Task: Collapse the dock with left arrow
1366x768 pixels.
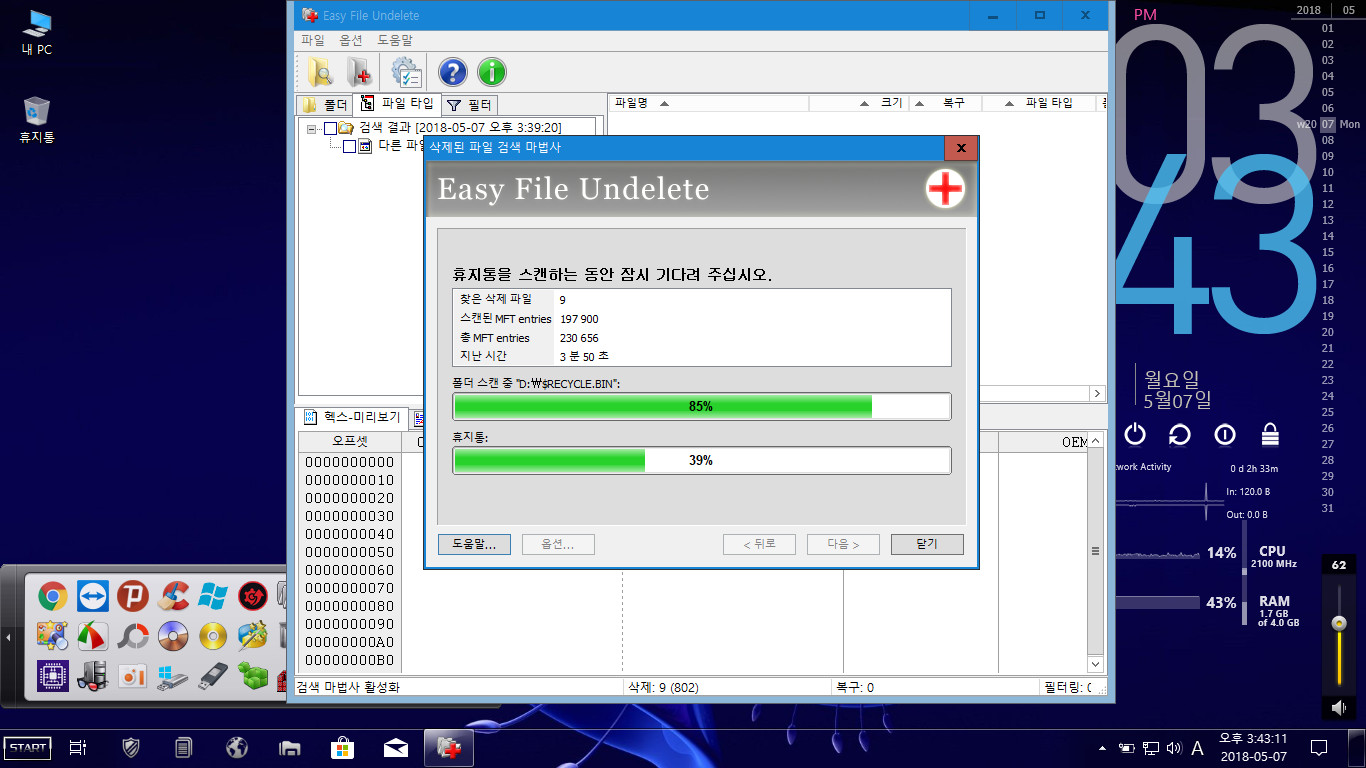Action: tap(9, 637)
